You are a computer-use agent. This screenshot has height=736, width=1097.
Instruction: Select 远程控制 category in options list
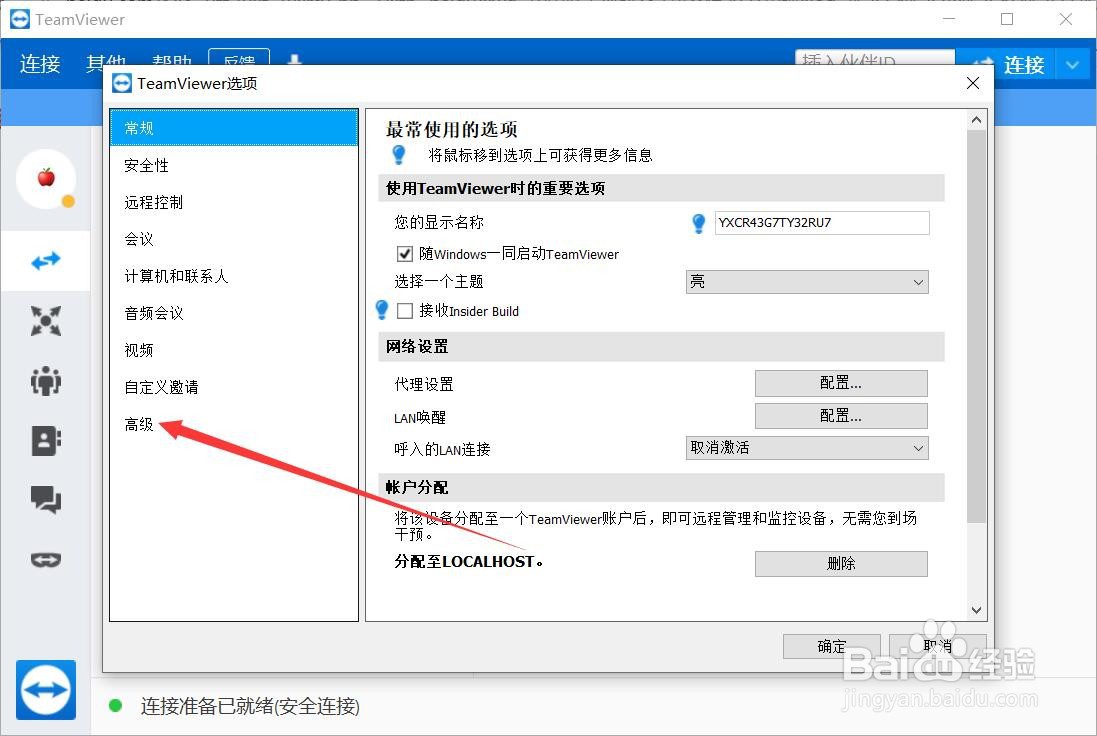pyautogui.click(x=234, y=202)
